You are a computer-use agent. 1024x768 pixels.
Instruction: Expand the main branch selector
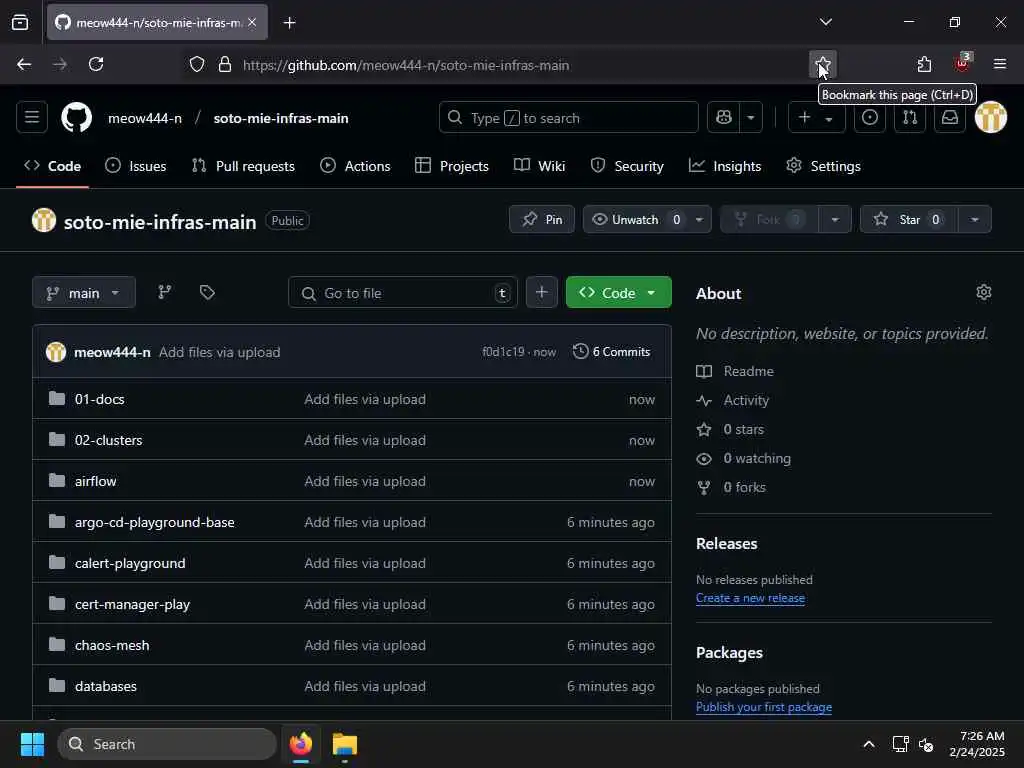click(x=84, y=293)
